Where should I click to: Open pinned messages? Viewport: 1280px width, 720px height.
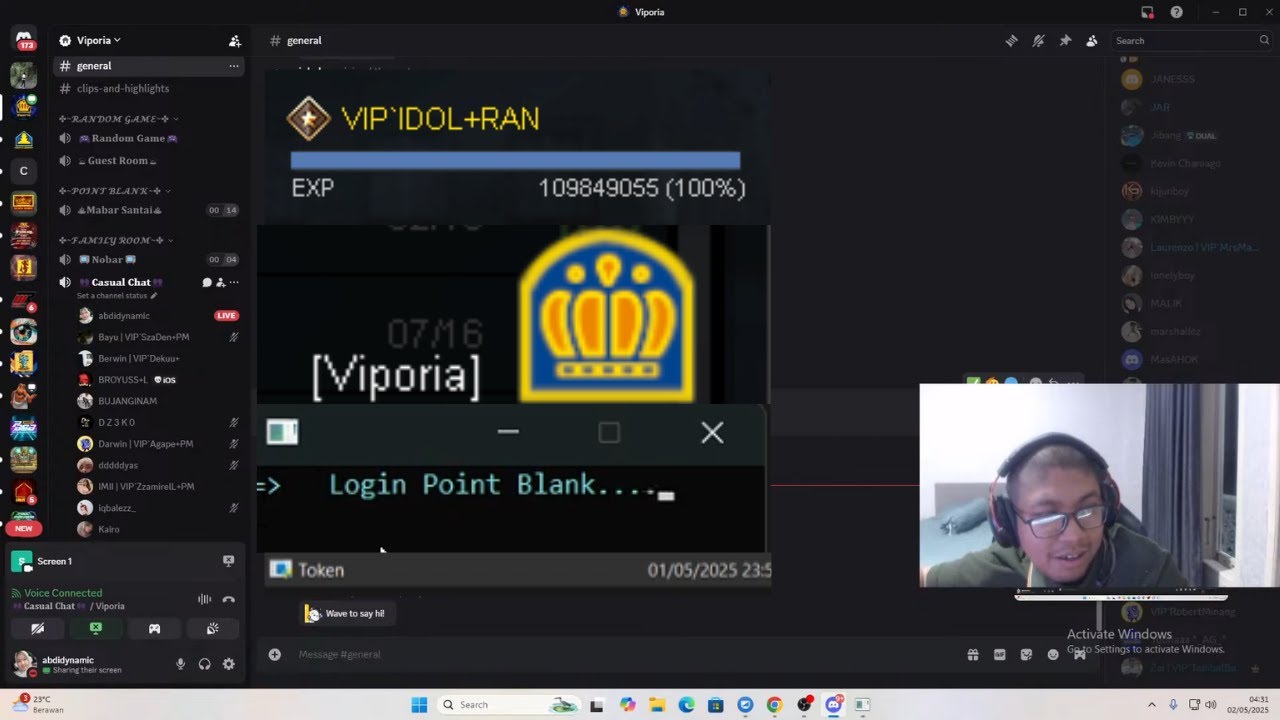click(x=1065, y=41)
